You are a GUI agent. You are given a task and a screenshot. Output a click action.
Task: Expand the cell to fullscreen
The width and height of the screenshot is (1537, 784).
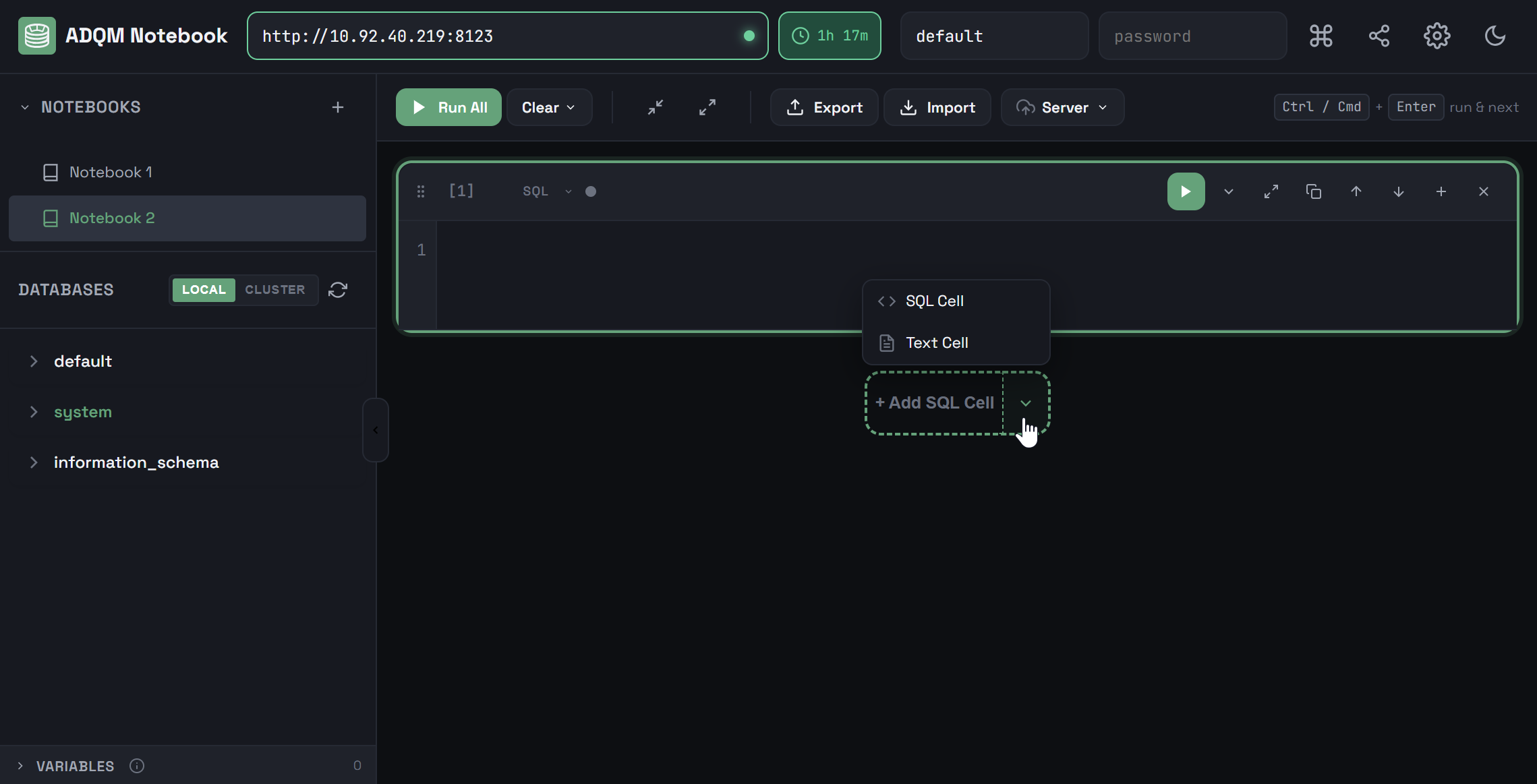(1271, 191)
